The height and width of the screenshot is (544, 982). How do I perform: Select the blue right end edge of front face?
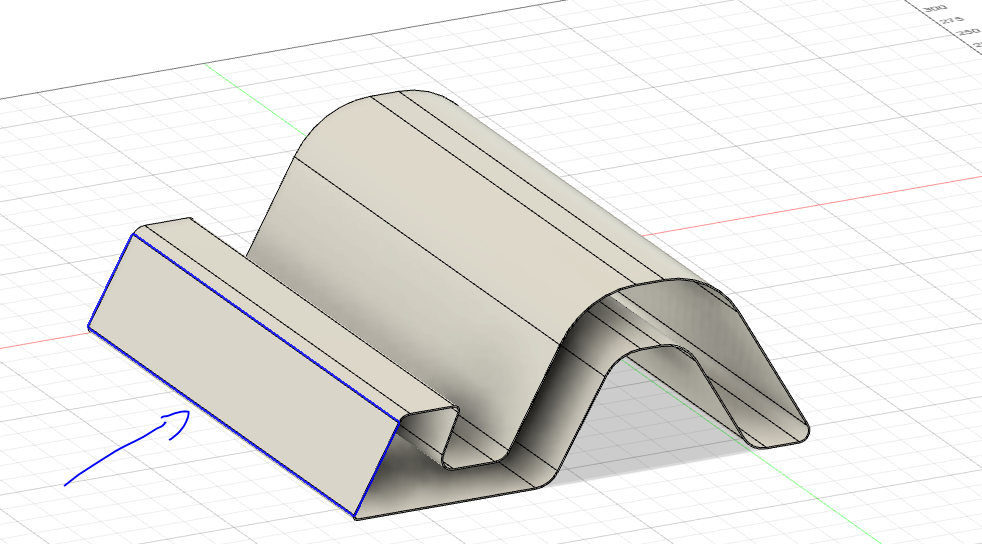point(377,470)
